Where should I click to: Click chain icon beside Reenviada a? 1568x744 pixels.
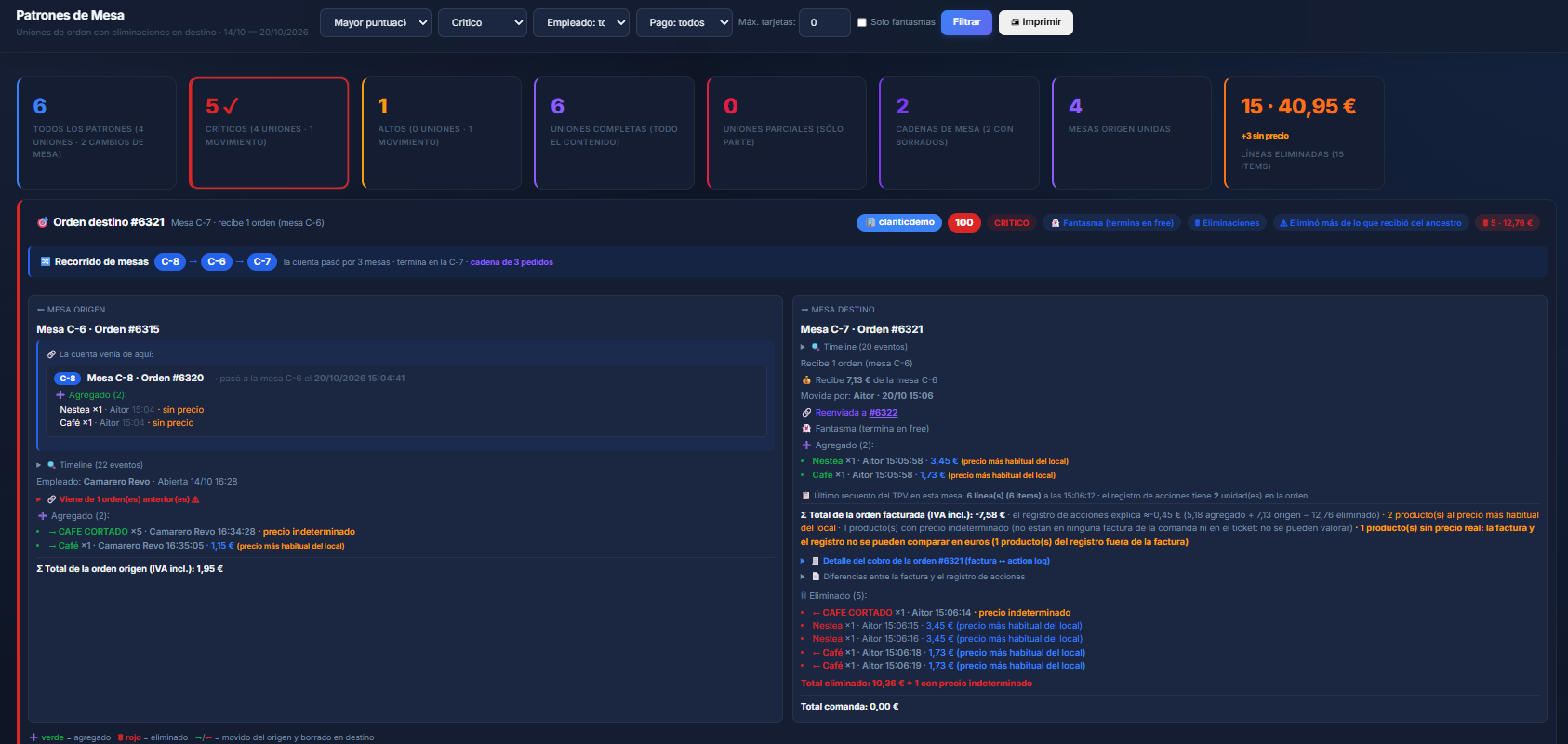(x=806, y=413)
